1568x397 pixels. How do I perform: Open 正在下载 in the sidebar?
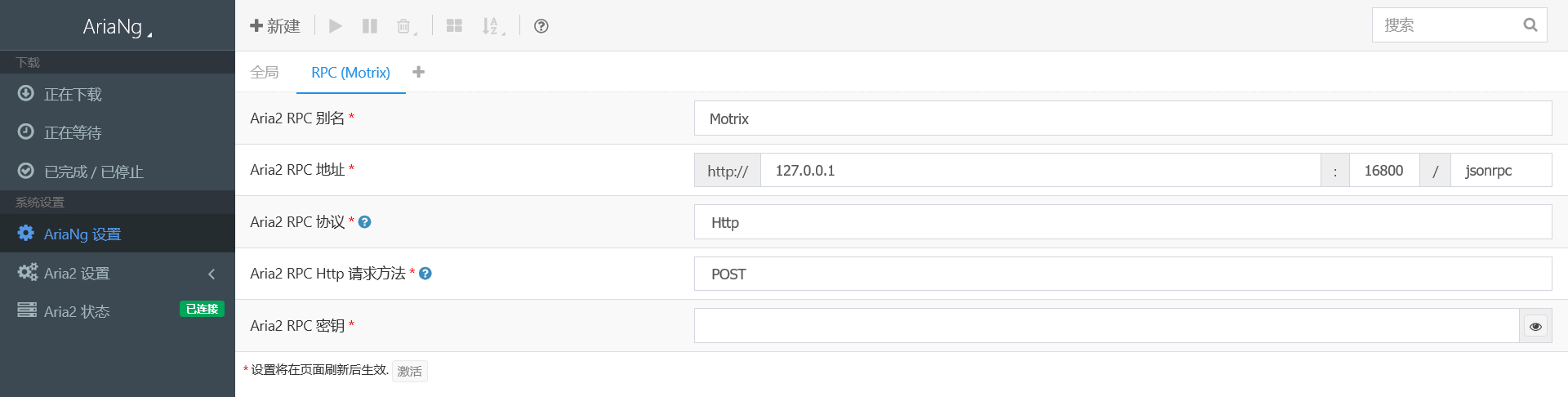point(73,94)
